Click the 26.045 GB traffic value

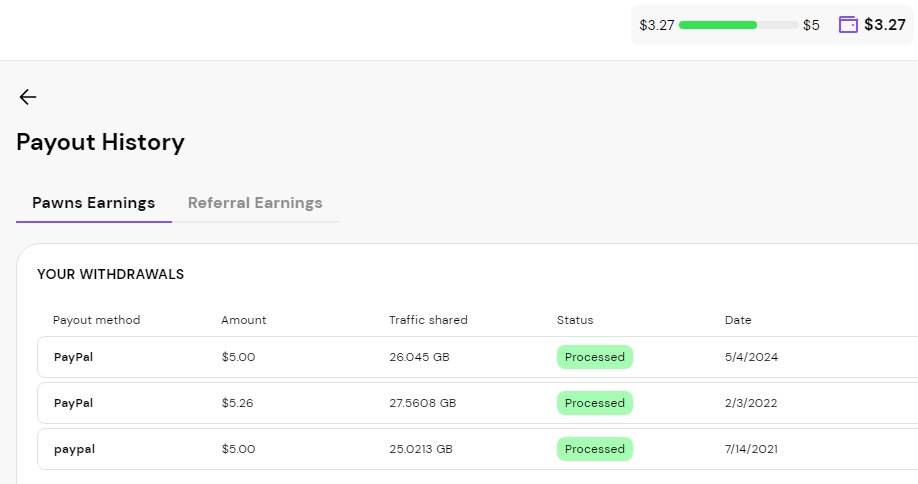419,357
